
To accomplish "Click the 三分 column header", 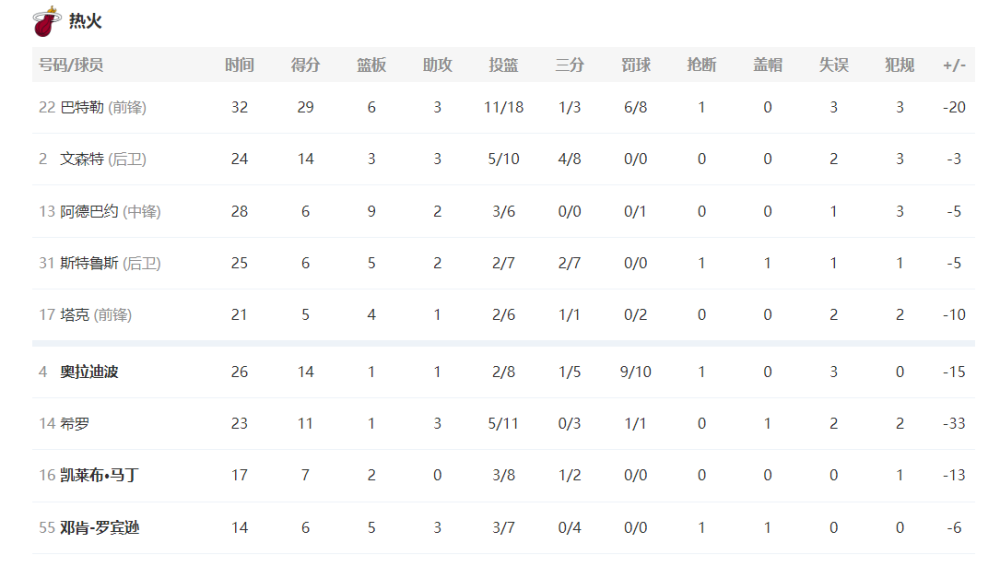I will (x=570, y=64).
